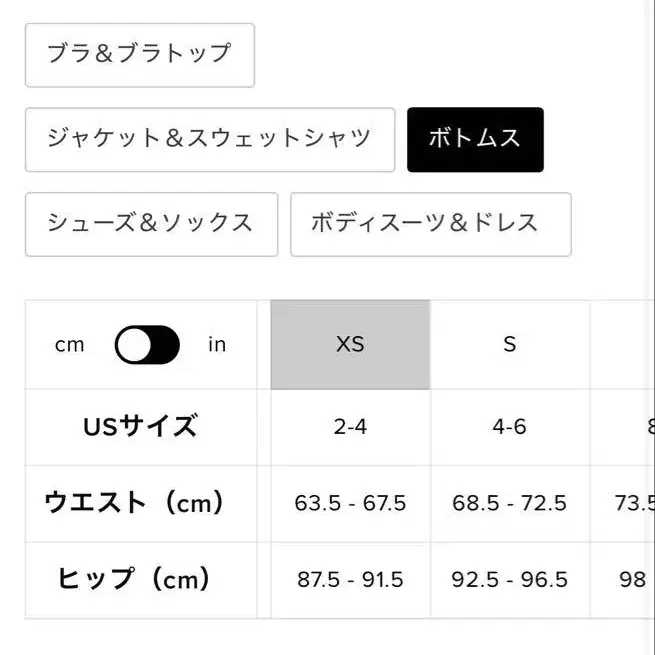Click the 2-4 US size cell
Image resolution: width=655 pixels, height=655 pixels.
[350, 427]
